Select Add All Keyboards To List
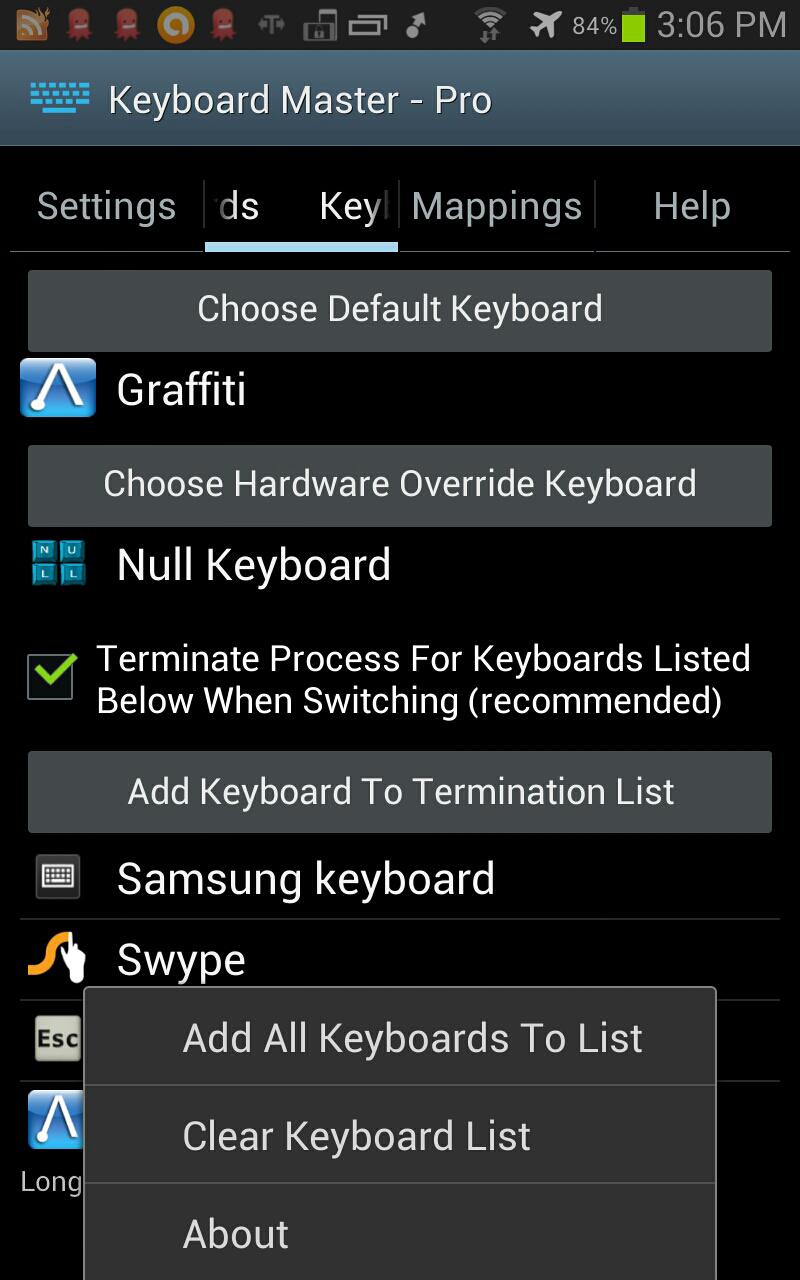Viewport: 800px width, 1280px height. click(400, 1038)
